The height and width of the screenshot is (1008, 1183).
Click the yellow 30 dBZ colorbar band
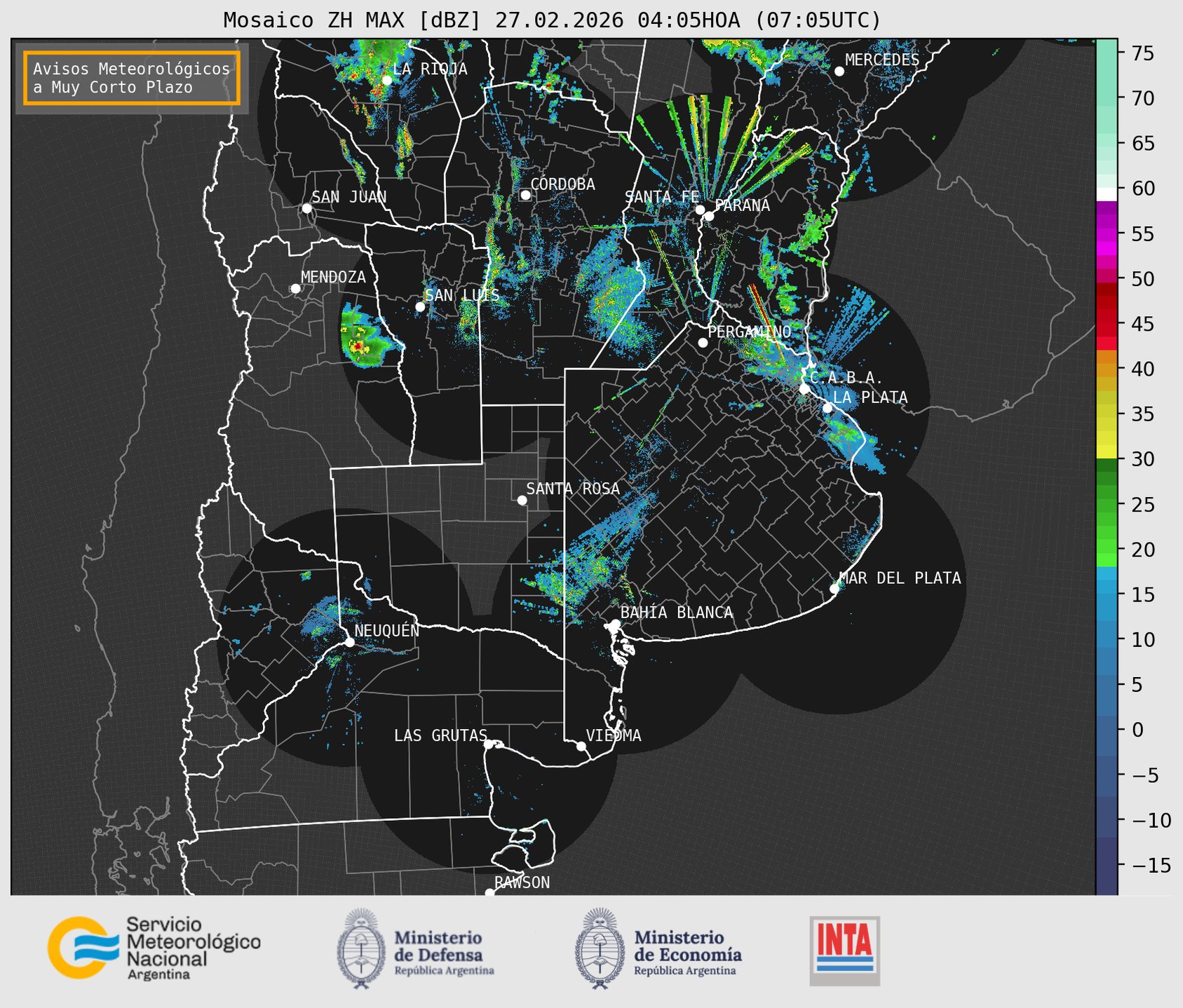pos(1107,452)
